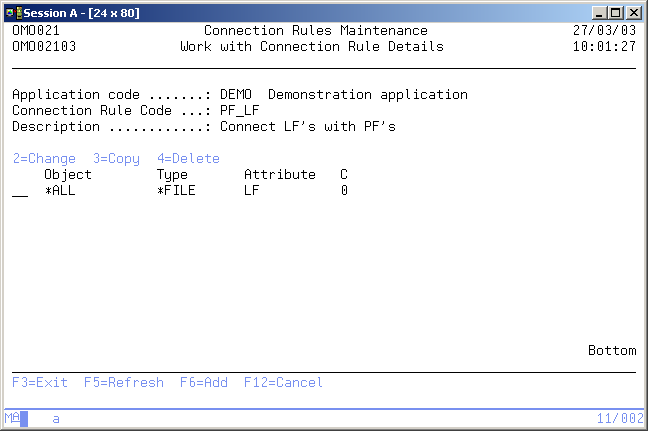The width and height of the screenshot is (648, 431).
Task: Click the *FILE type value
Action: click(x=176, y=191)
